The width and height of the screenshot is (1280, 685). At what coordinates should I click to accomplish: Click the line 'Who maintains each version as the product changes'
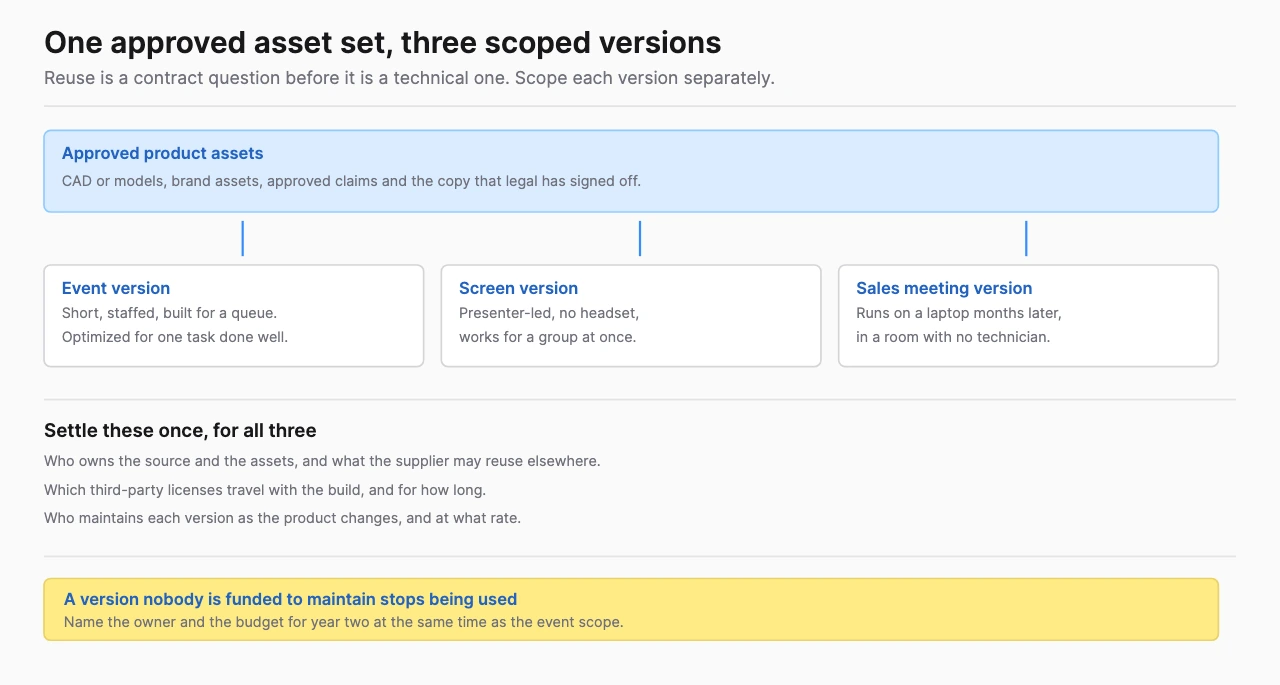(283, 518)
